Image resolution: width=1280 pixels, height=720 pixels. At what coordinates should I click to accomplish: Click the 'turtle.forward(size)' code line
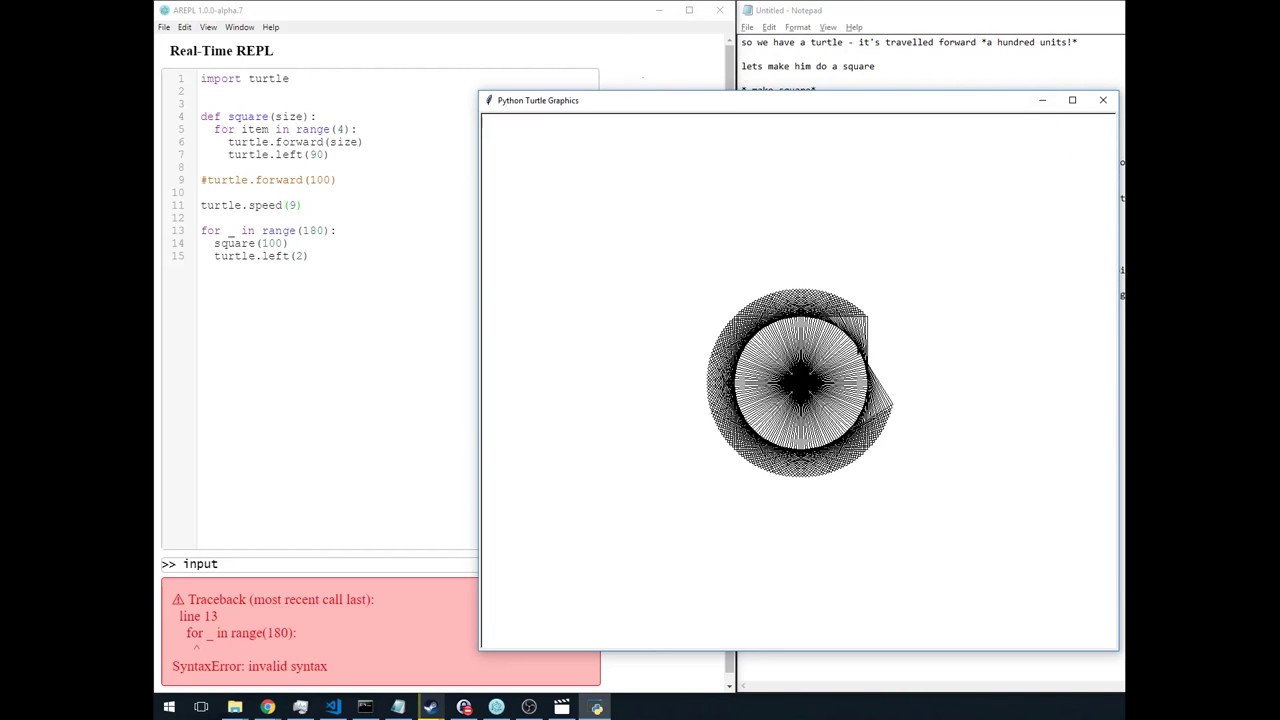click(x=295, y=142)
